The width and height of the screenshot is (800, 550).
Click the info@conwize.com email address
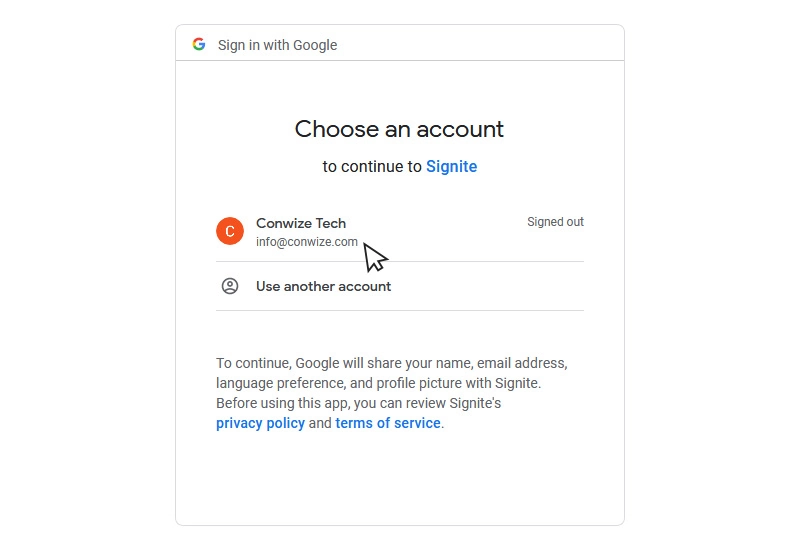307,242
